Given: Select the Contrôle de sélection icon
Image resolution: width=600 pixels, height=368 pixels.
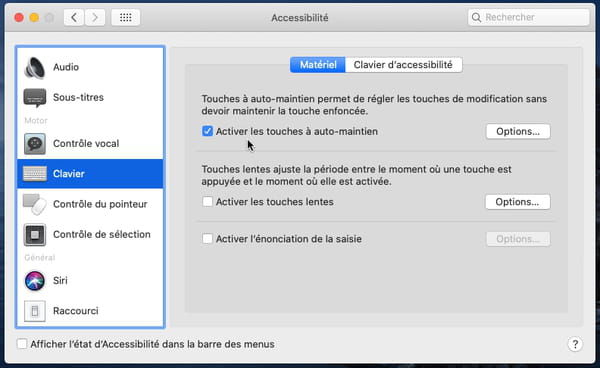Looking at the screenshot, I should click(35, 234).
